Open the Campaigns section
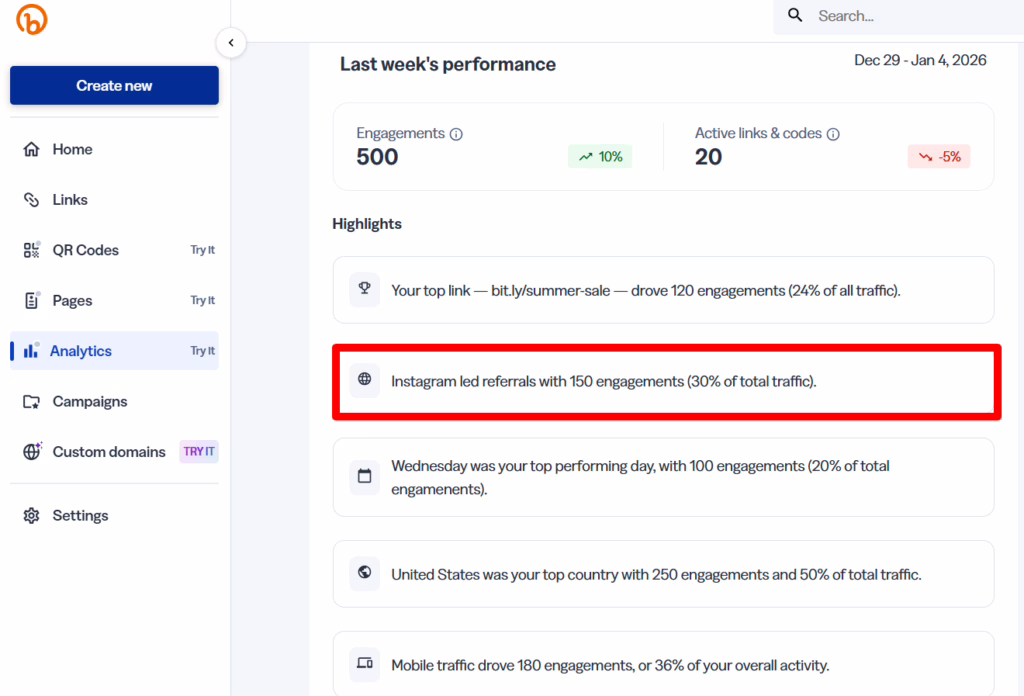This screenshot has height=696, width=1024. (89, 401)
